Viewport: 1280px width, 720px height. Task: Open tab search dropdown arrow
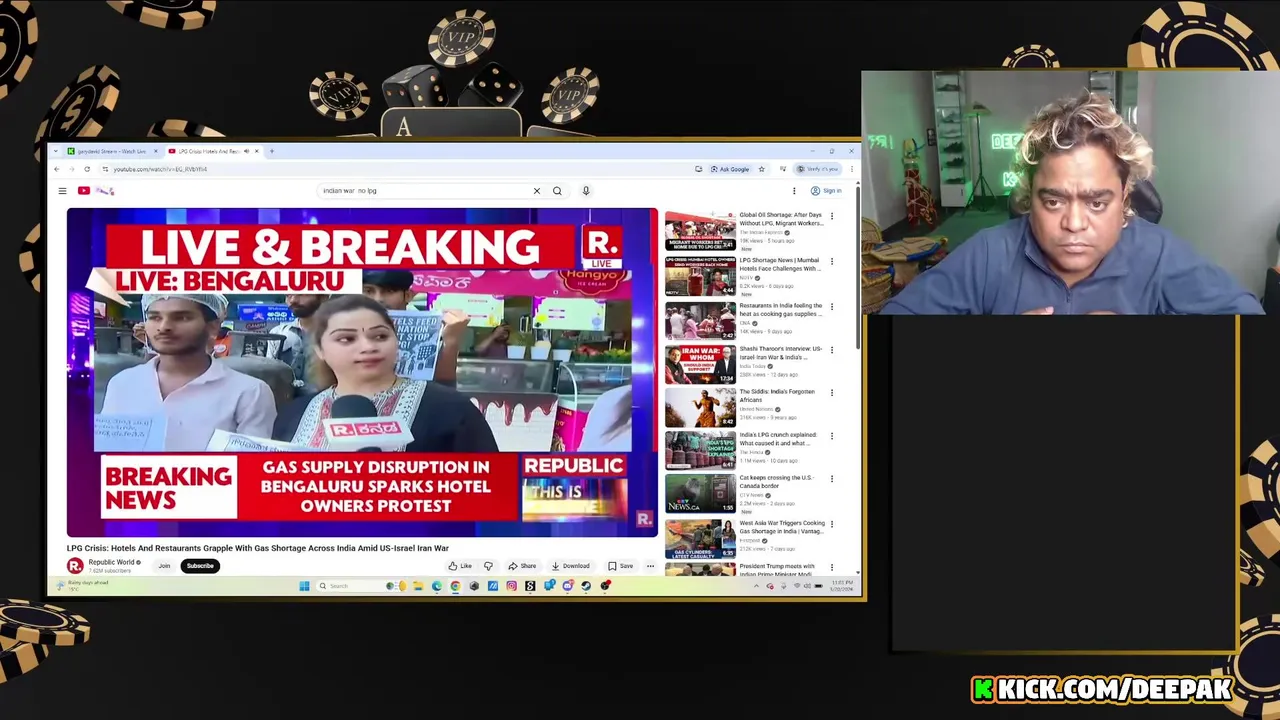[57, 151]
